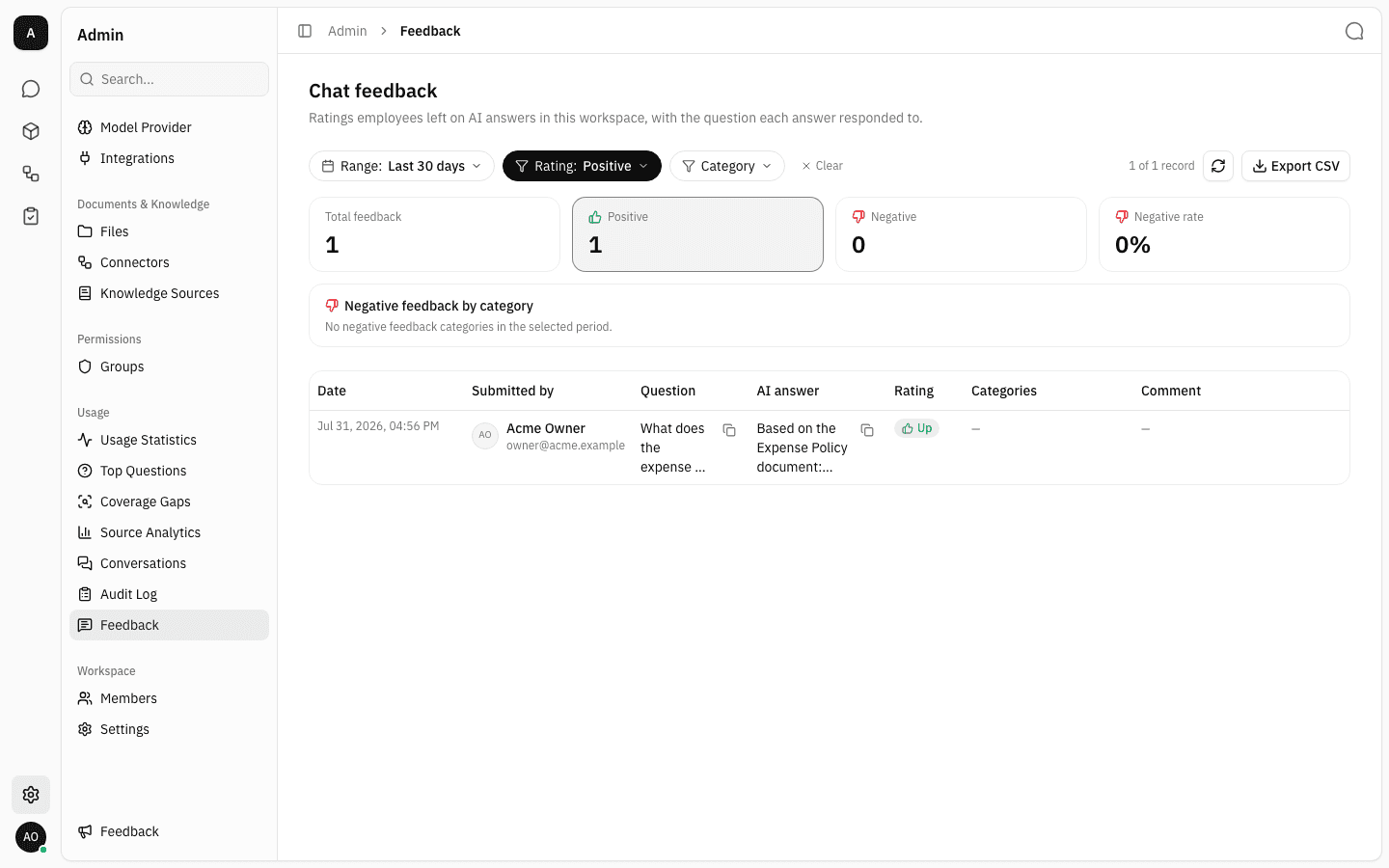Go to Files section
This screenshot has height=868, width=1389.
(x=169, y=231)
